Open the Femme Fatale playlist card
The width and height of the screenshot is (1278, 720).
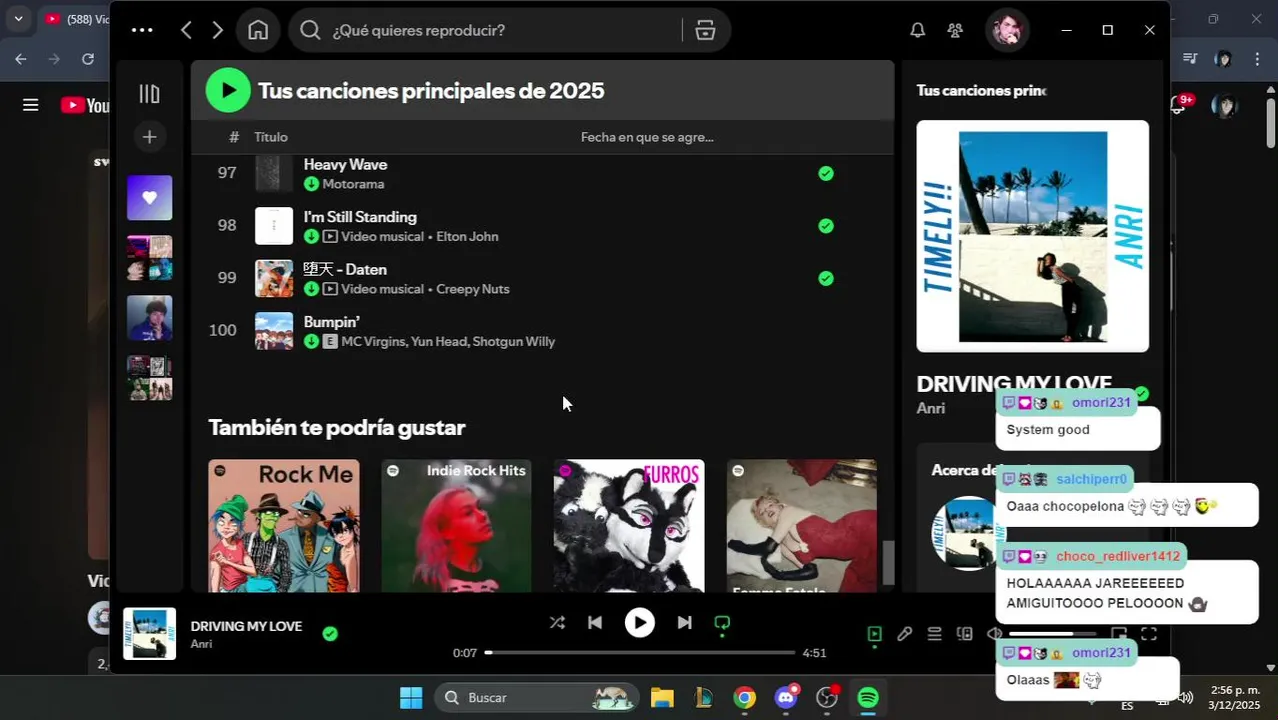tap(802, 526)
